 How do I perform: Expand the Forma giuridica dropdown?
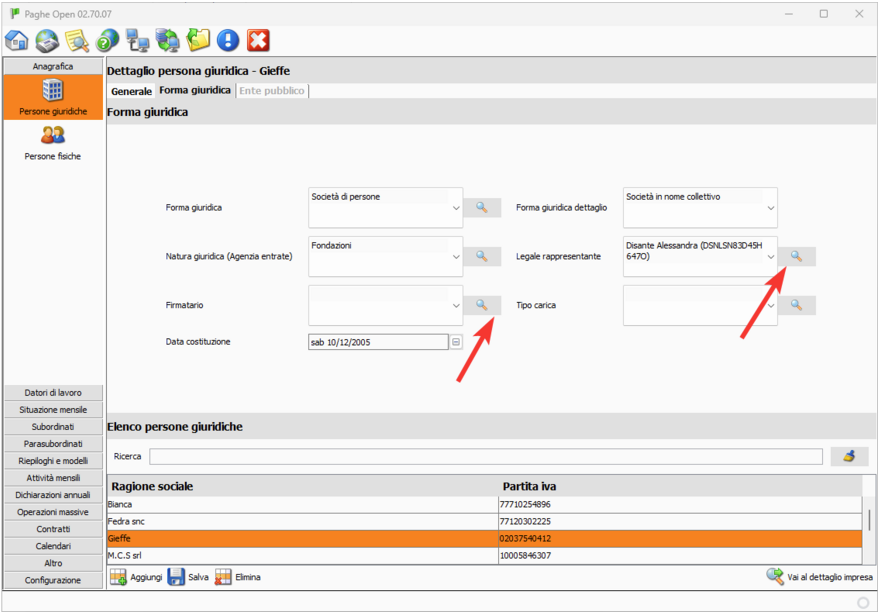[456, 208]
